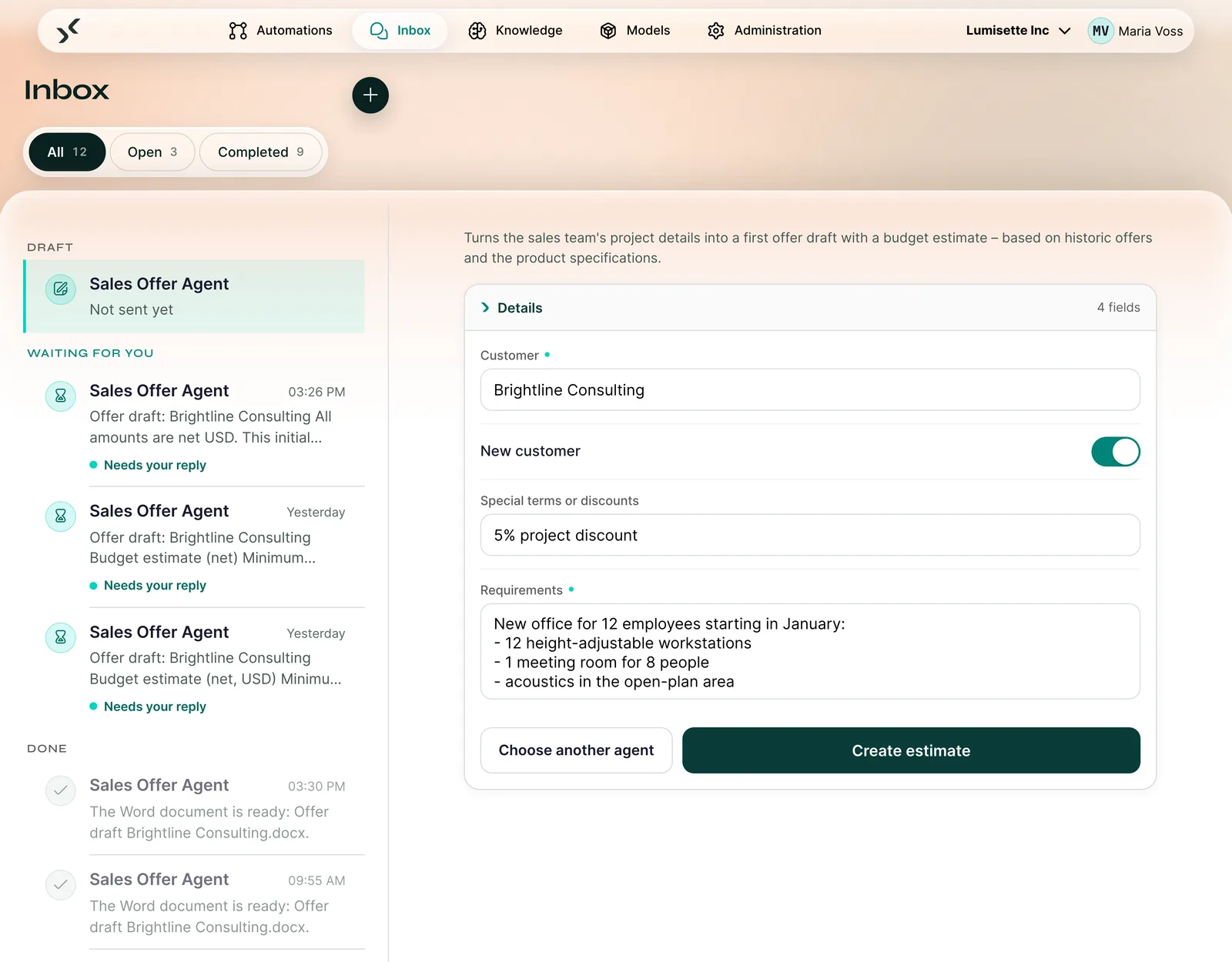1232x962 pixels.
Task: Click the Administration gear icon
Action: point(716,31)
